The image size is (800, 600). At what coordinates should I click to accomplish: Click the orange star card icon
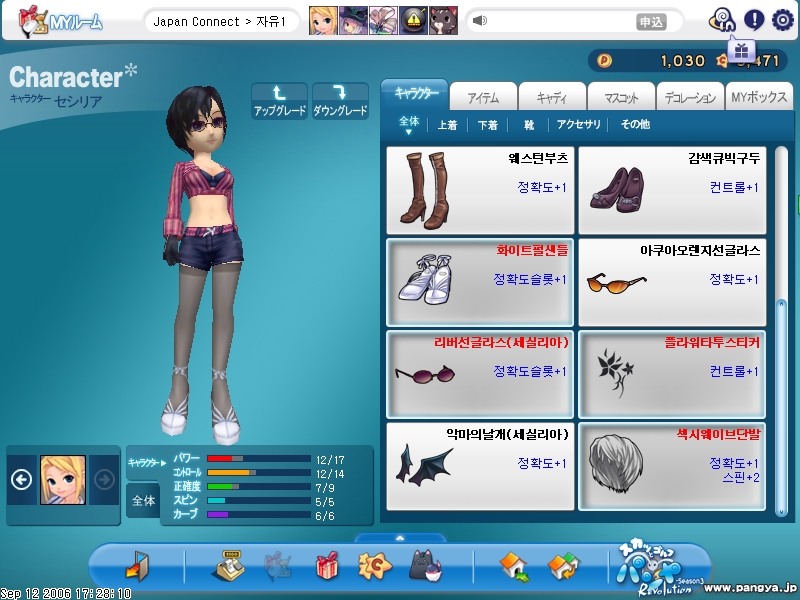374,568
